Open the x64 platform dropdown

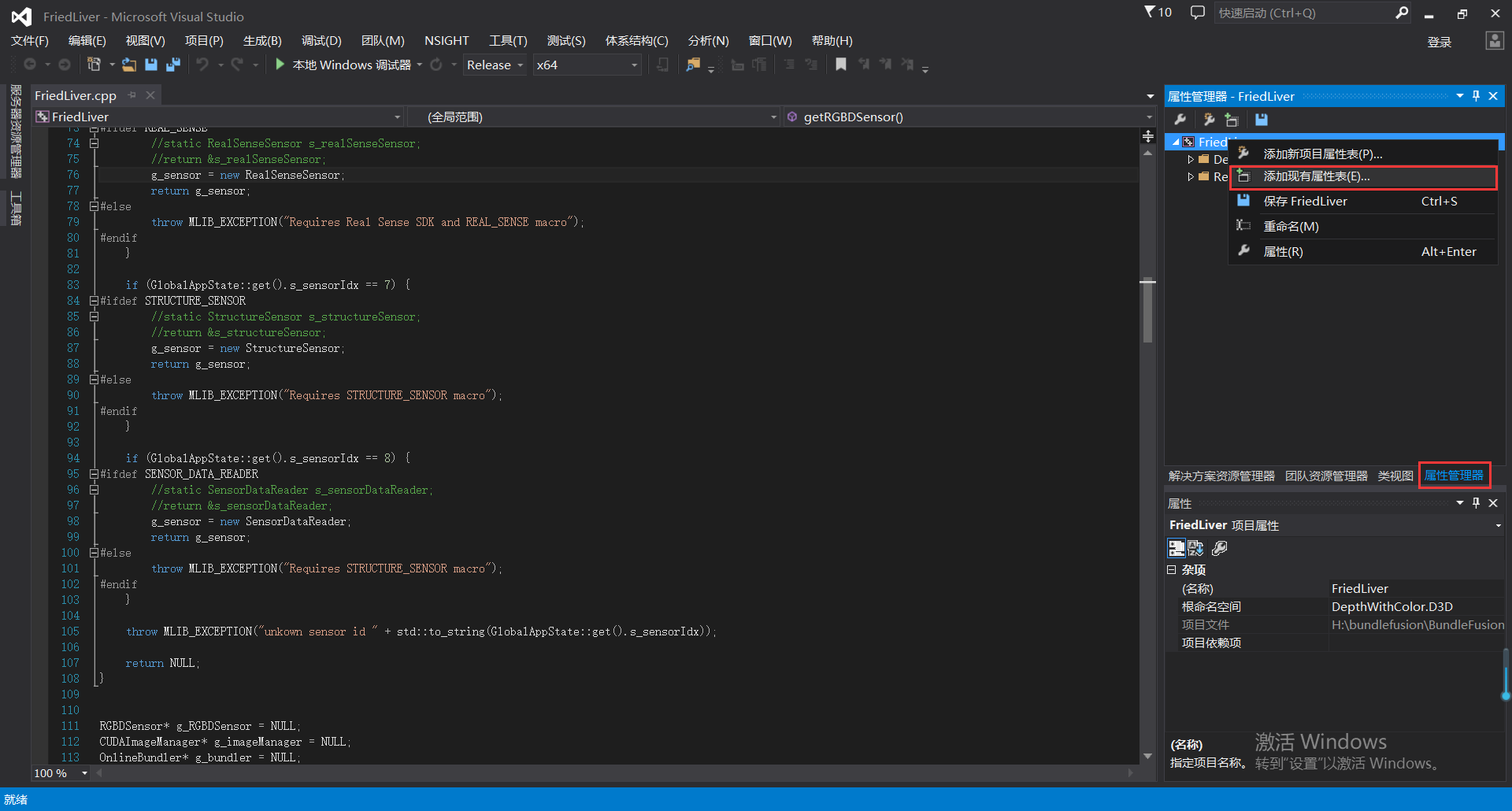click(587, 65)
